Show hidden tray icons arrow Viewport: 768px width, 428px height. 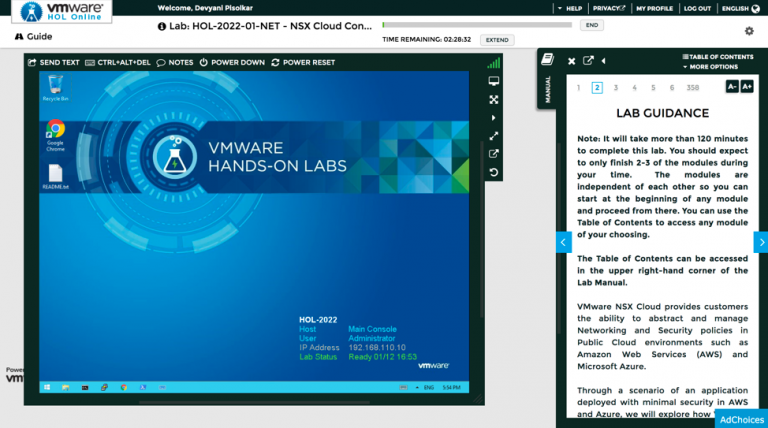[x=417, y=387]
